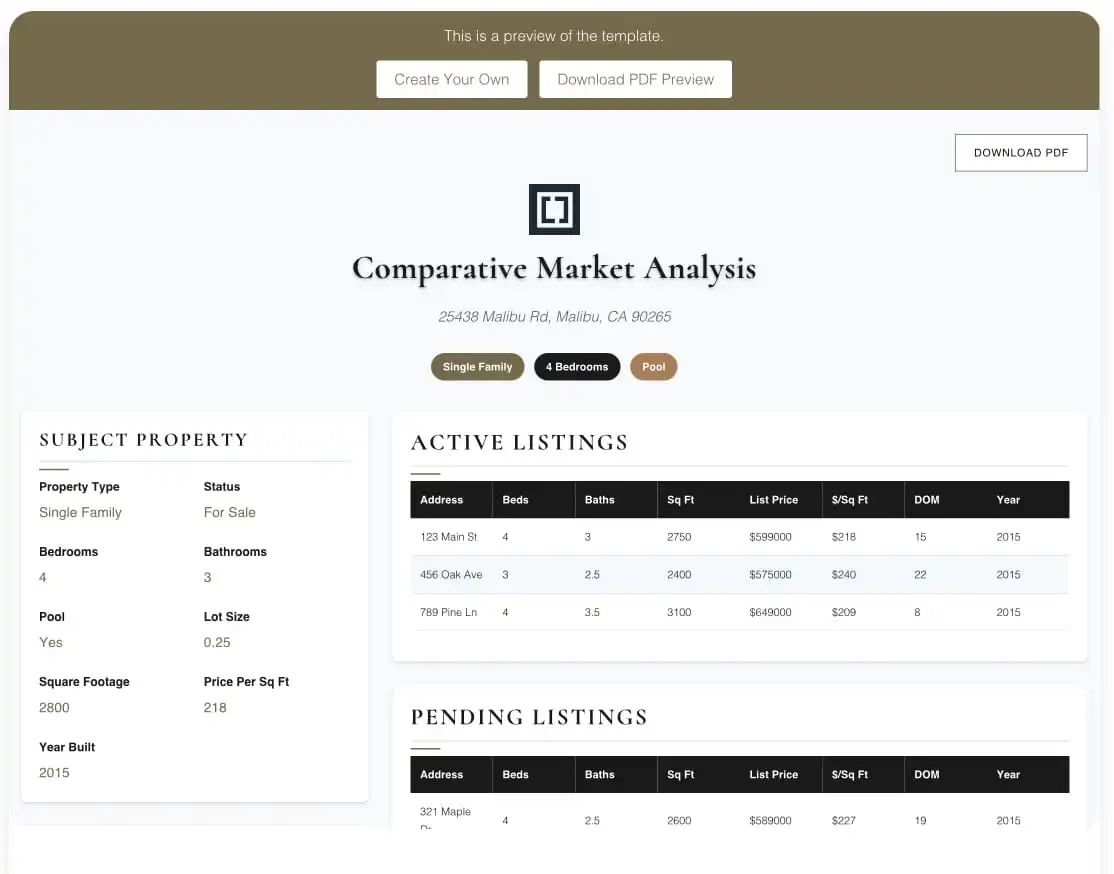The width and height of the screenshot is (1114, 874).
Task: Click the DOWNLOAD PDF button at top right
Action: point(1020,152)
